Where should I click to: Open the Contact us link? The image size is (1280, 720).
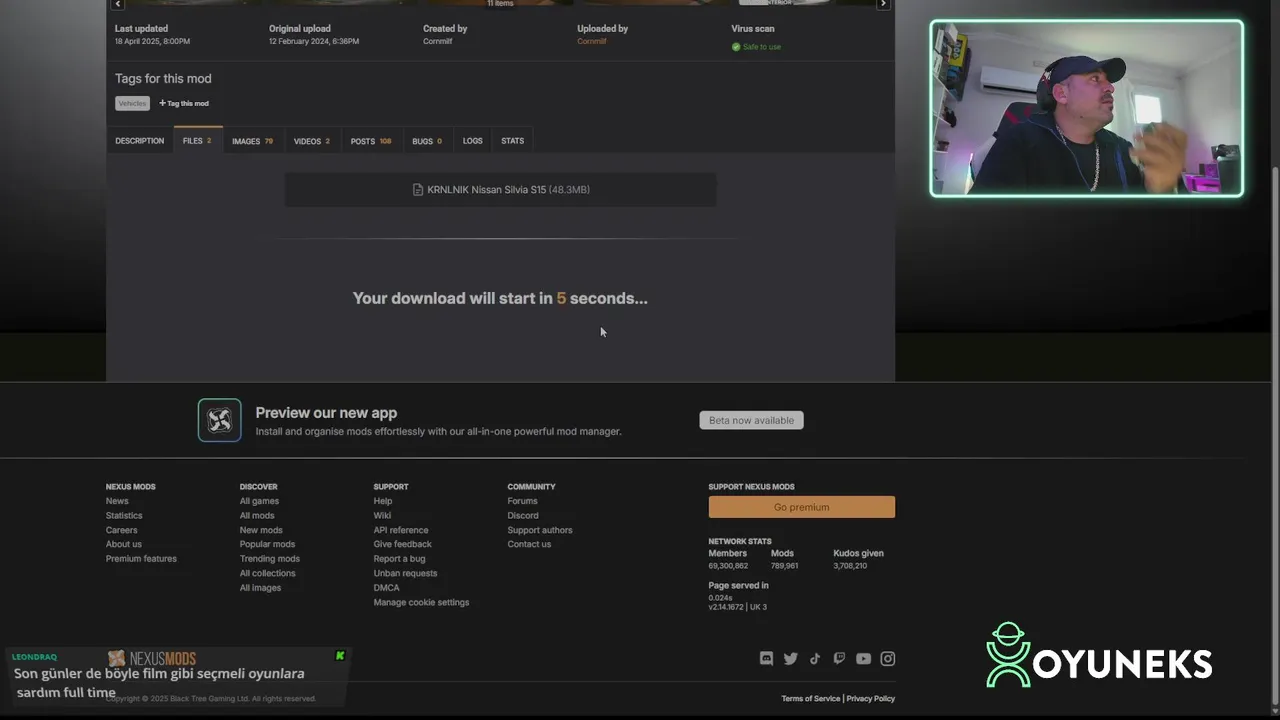click(529, 544)
